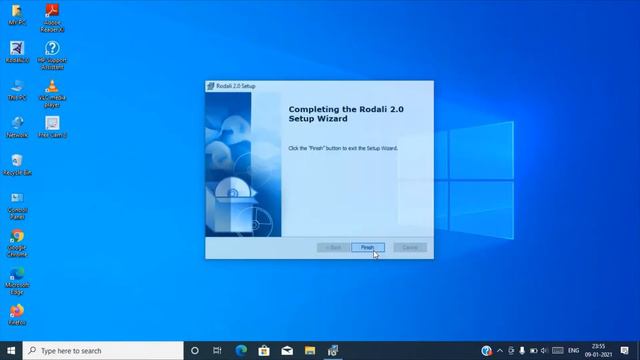Screen dimensions: 640x360
Task: Click the volume speaker icon in the tray
Action: (x=544, y=351)
